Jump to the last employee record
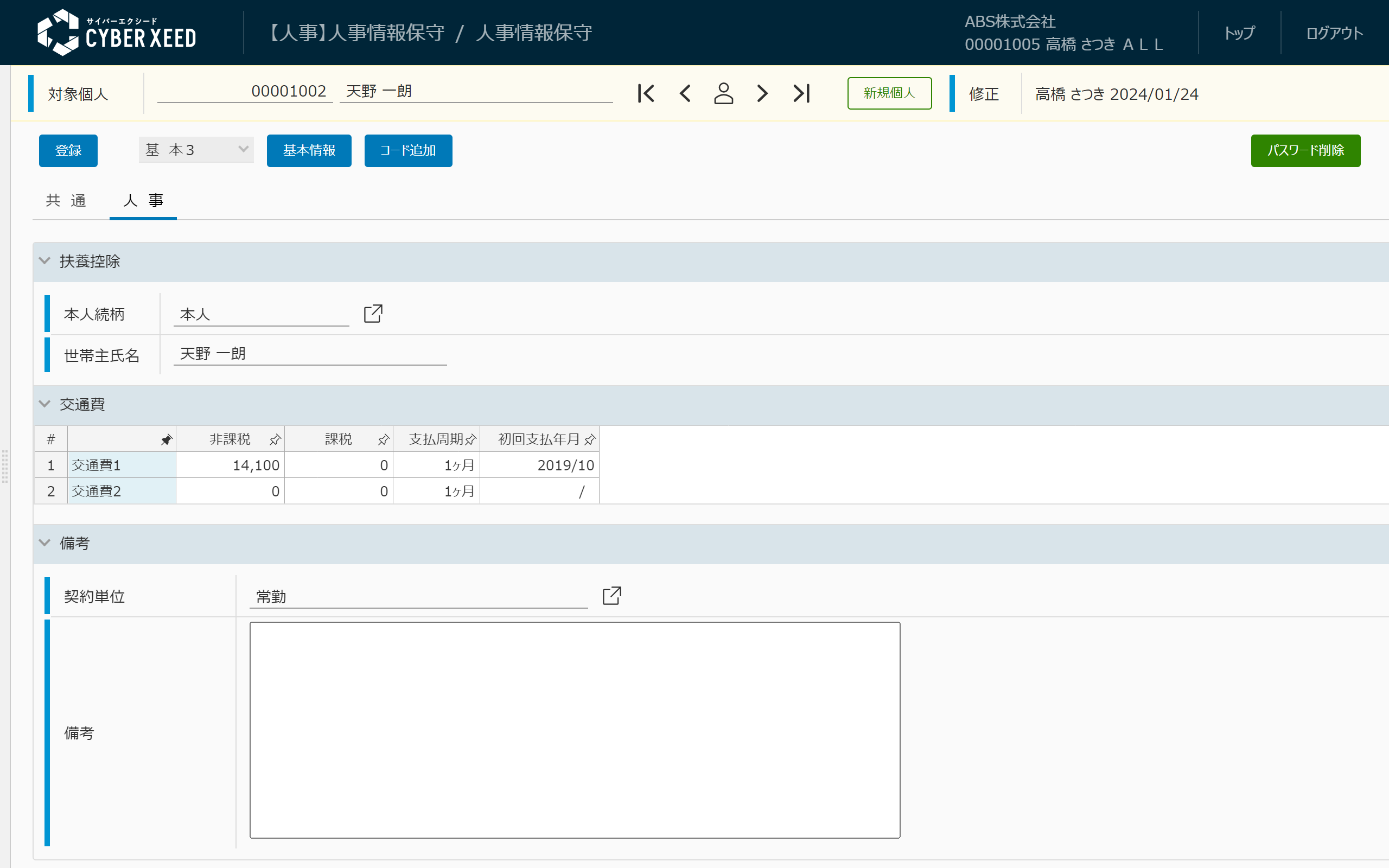This screenshot has width=1389, height=868. click(802, 93)
